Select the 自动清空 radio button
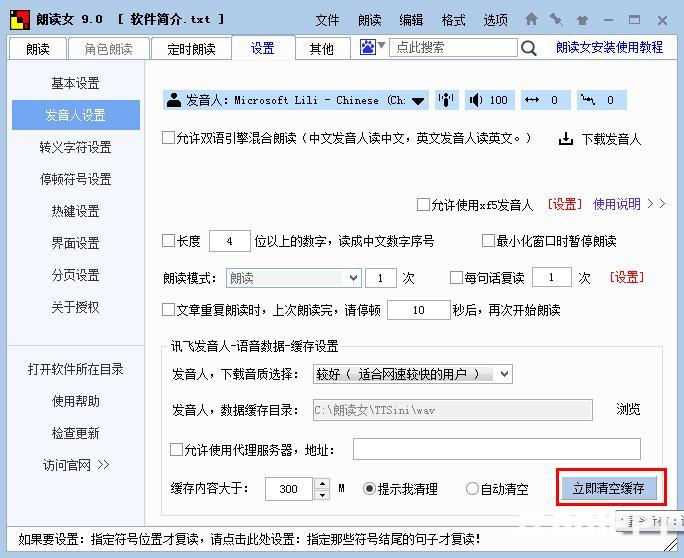This screenshot has height=558, width=684. 472,489
